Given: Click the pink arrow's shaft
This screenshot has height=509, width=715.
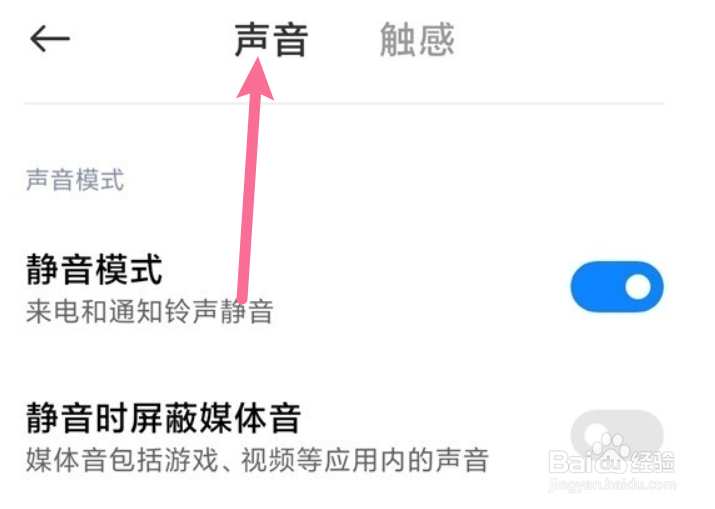Looking at the screenshot, I should pos(249,198).
